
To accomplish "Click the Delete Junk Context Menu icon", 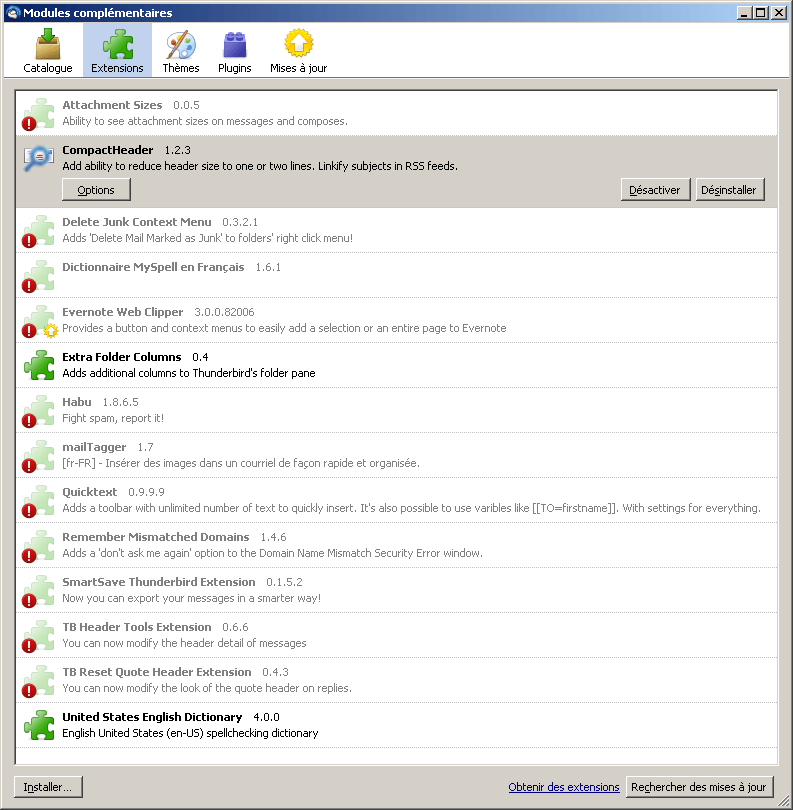I will tap(39, 231).
